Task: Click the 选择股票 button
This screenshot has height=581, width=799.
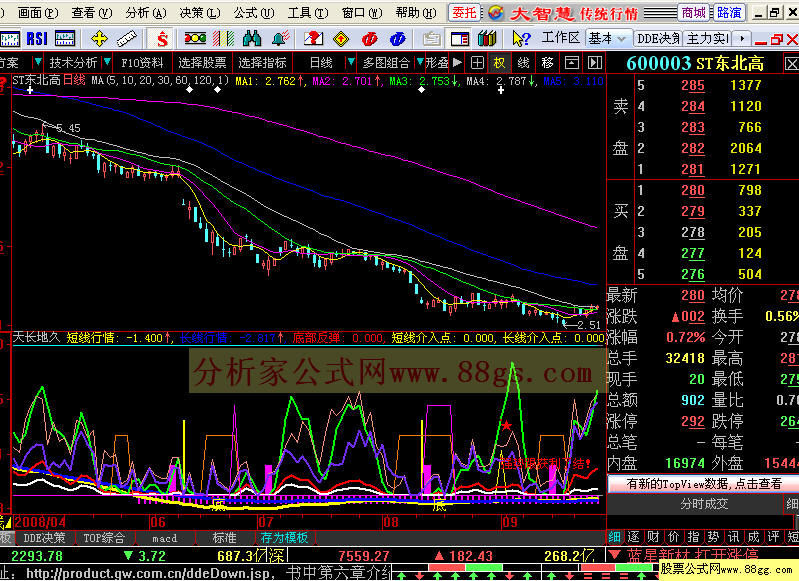Action: point(202,63)
